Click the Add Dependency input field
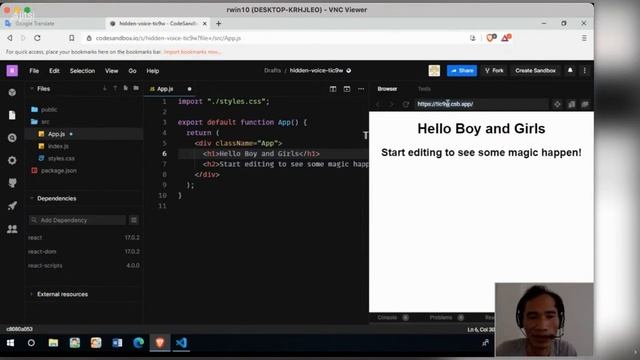Screen dimensions: 640x360 point(78,220)
